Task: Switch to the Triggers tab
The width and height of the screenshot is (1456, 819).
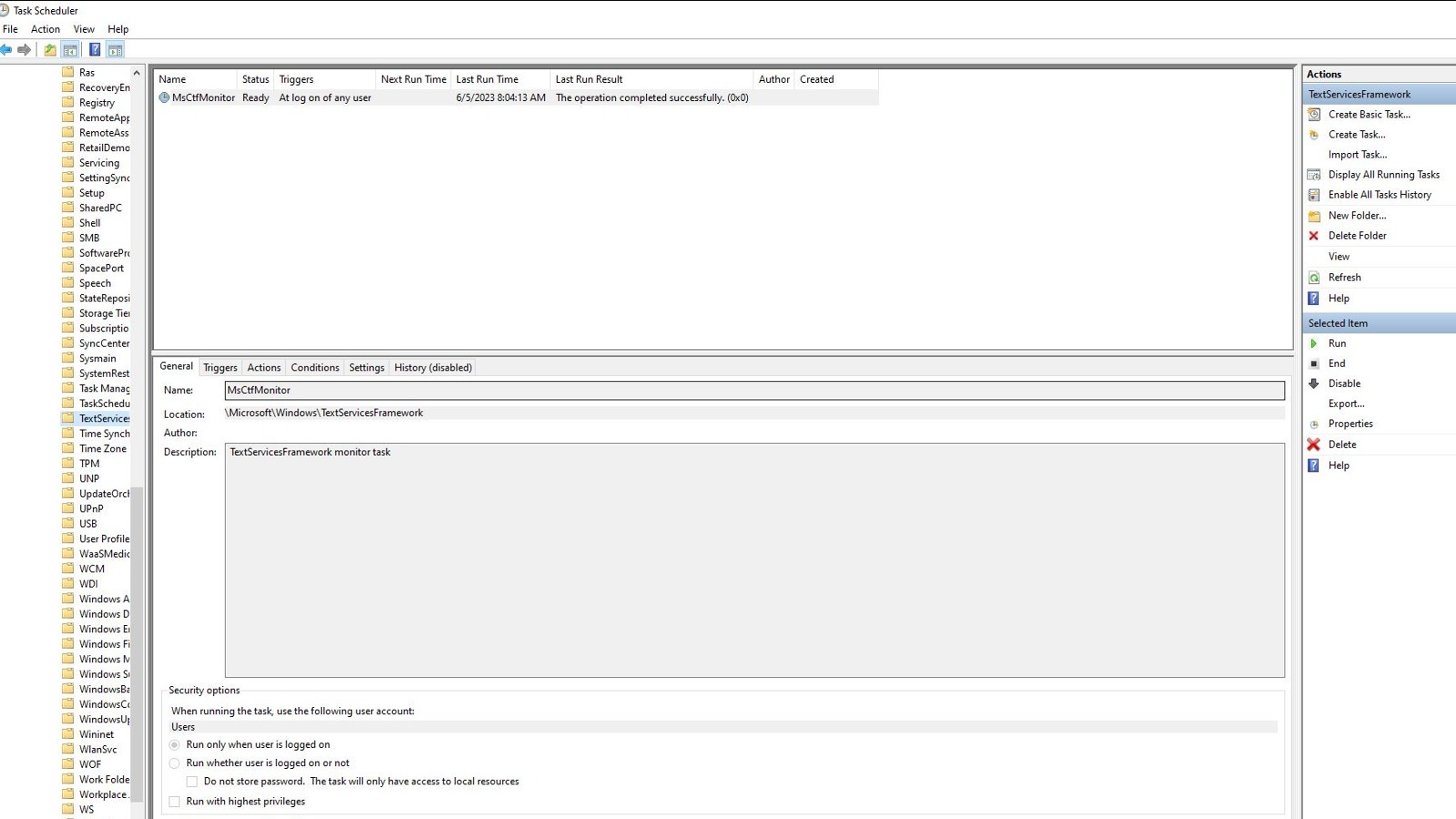Action: coord(219,367)
